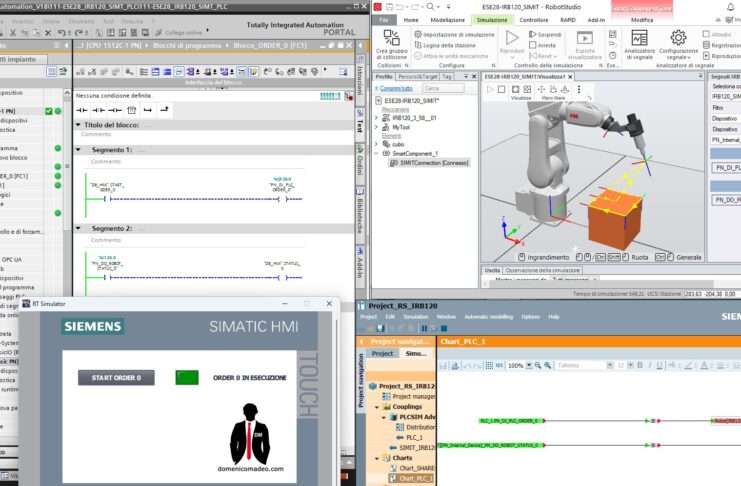Click Arresta to stop the simulation
The image size is (741, 486).
point(542,45)
